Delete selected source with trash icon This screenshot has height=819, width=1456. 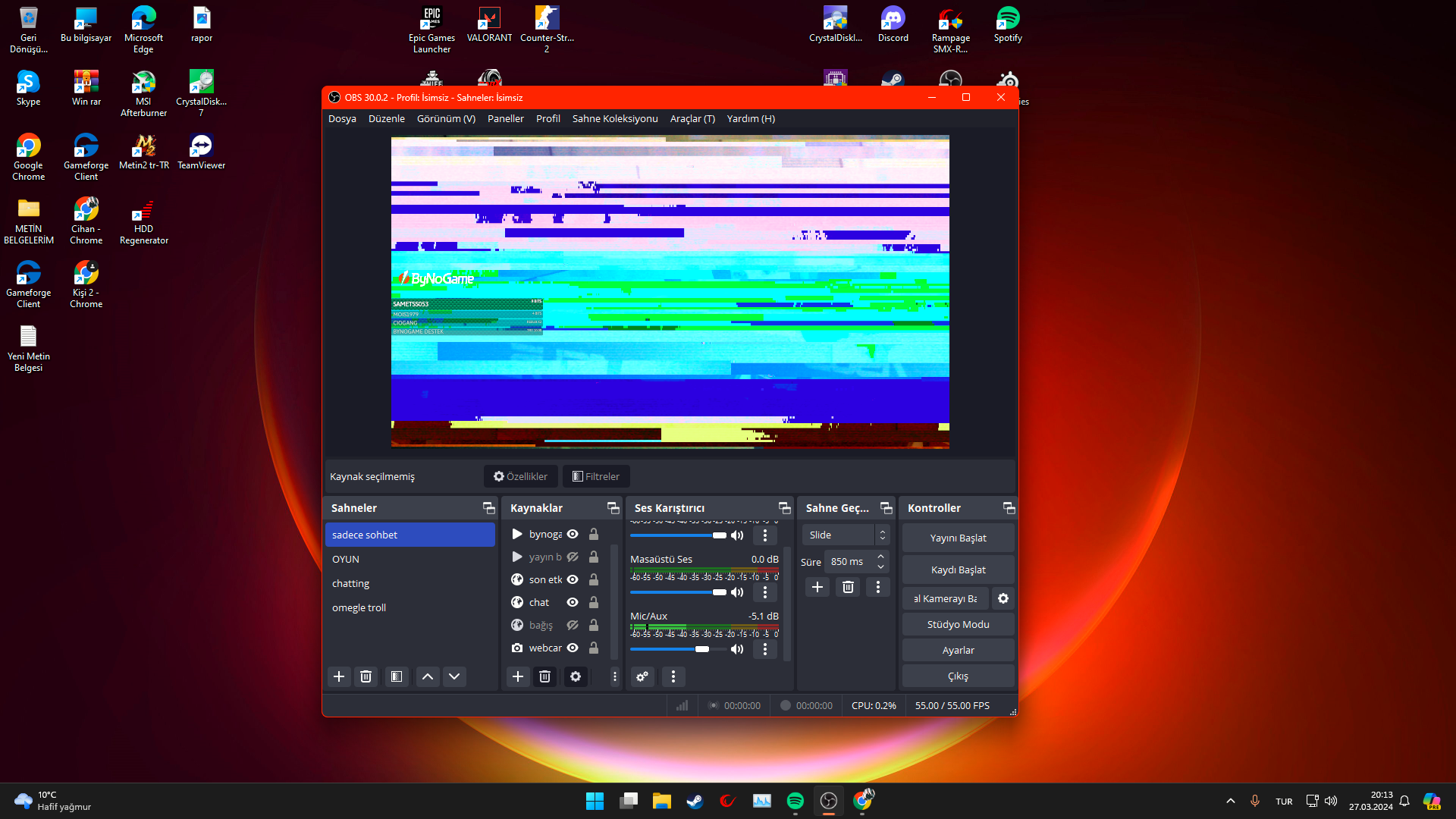point(544,676)
